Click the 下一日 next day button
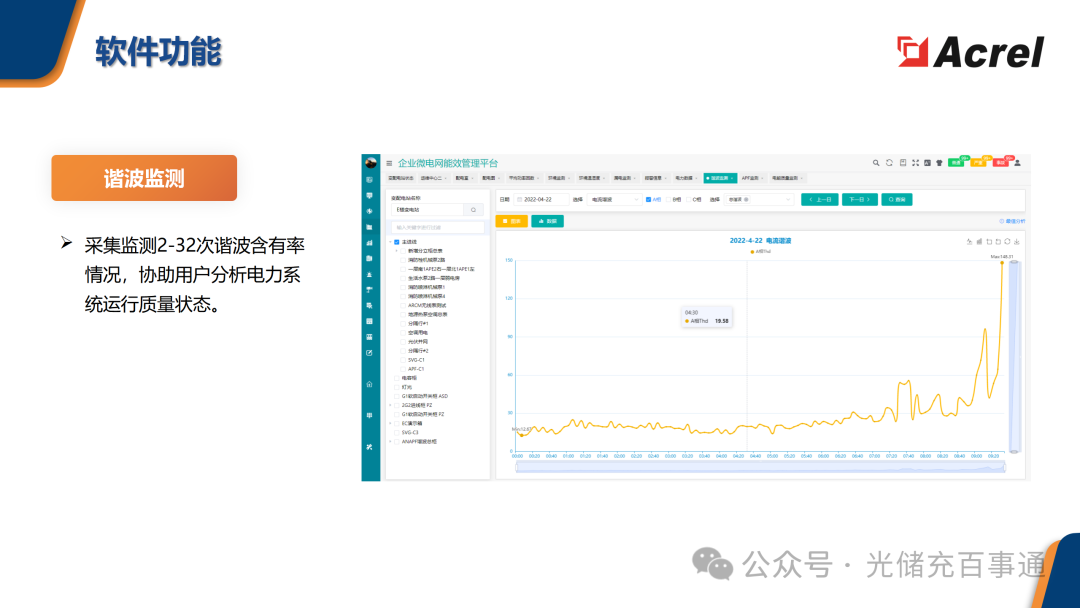The height and width of the screenshot is (608, 1080). tap(860, 200)
